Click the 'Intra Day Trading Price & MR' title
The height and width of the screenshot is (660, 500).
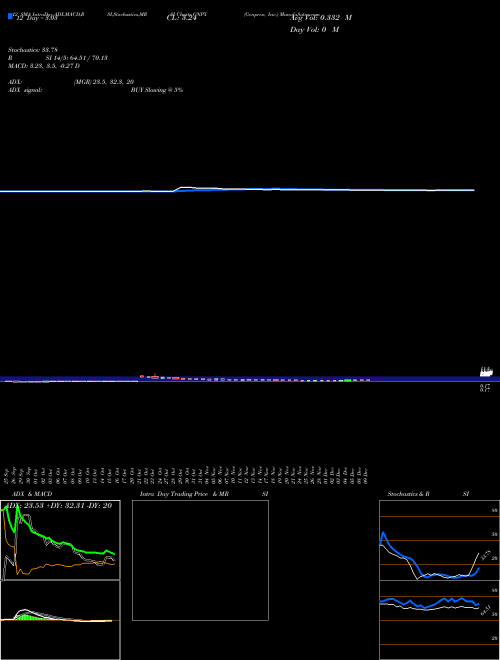pyautogui.click(x=184, y=494)
